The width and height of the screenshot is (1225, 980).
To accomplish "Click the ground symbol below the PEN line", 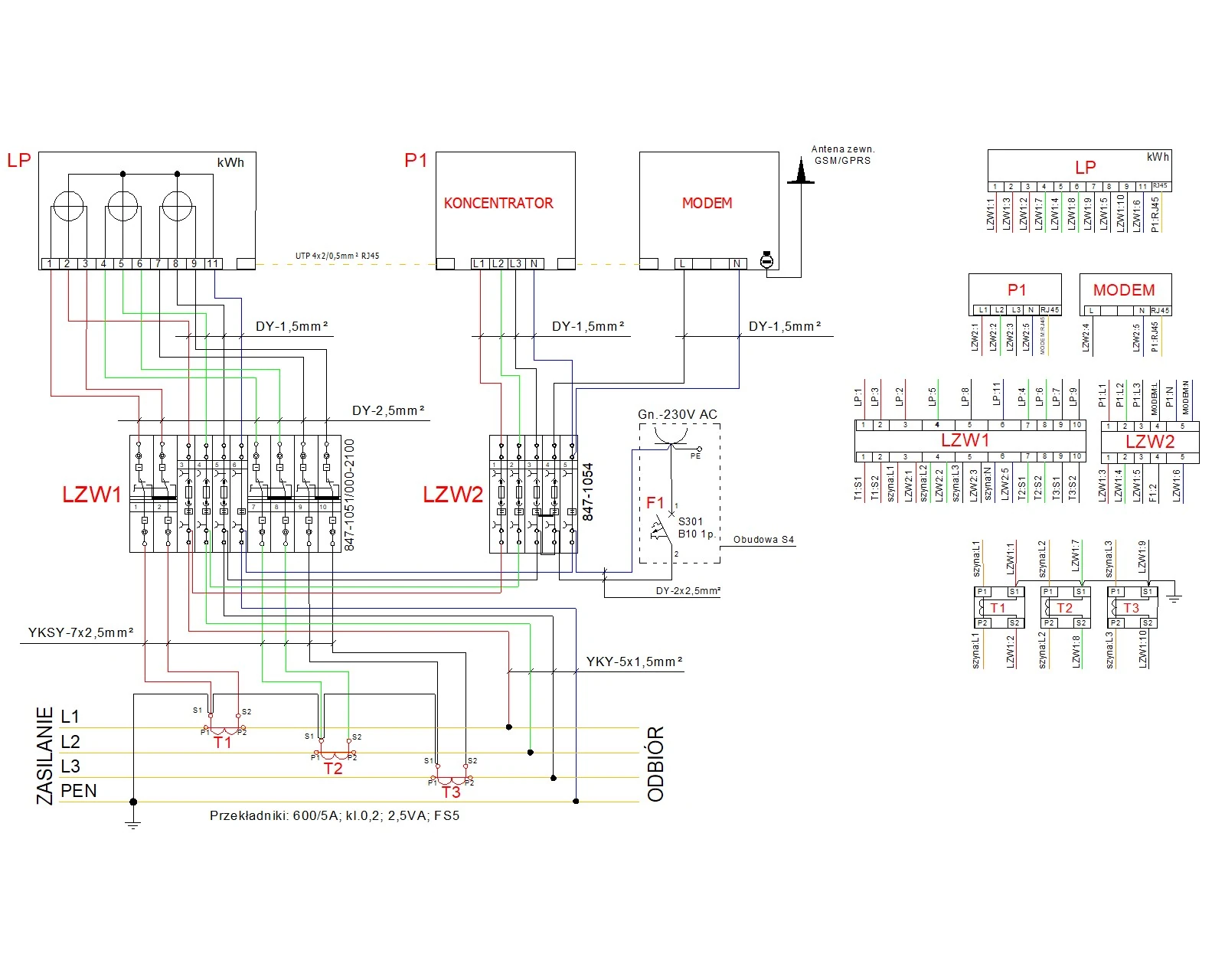I will (x=133, y=823).
